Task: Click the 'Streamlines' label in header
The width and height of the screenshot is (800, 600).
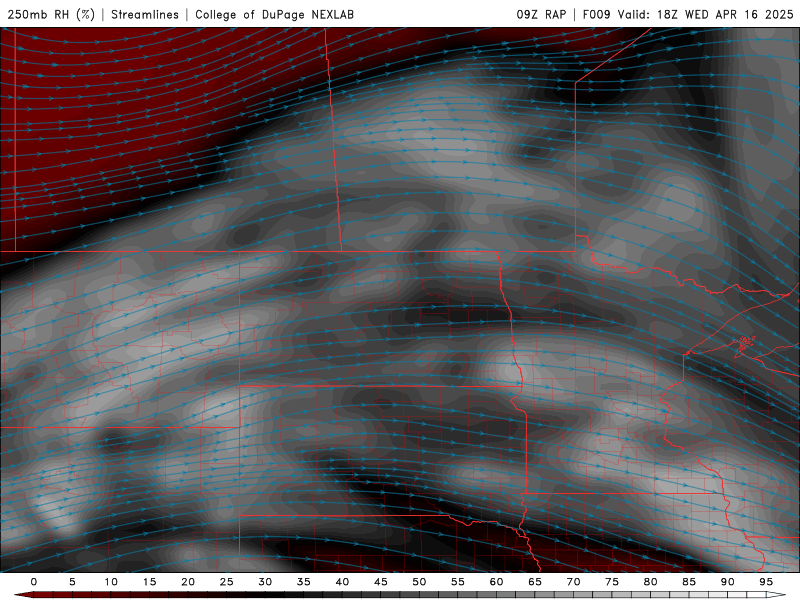Action: click(x=145, y=14)
